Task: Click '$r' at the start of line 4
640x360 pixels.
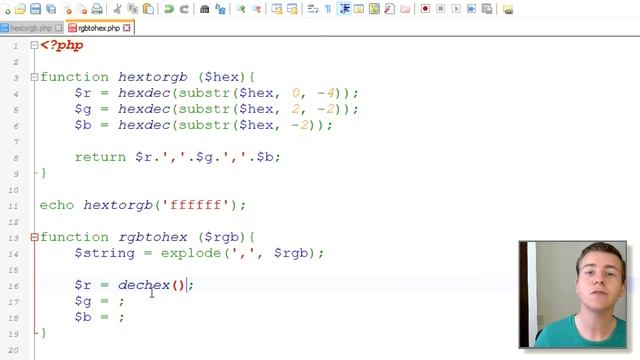Action: click(83, 93)
